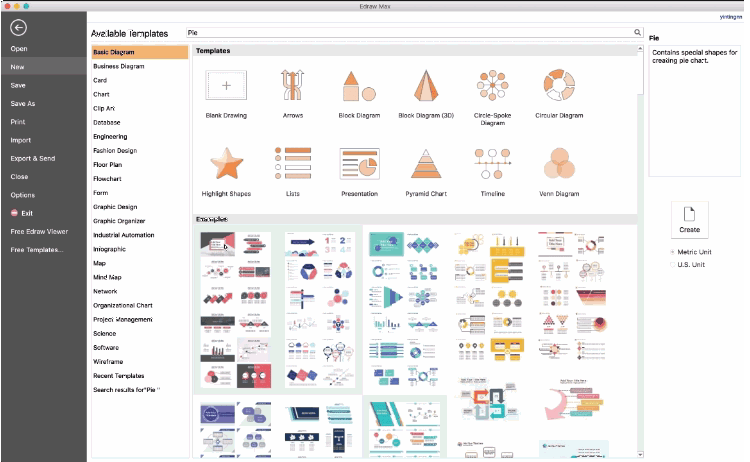750x462 pixels.
Task: Select the Wireframe category
Action: 108,362
